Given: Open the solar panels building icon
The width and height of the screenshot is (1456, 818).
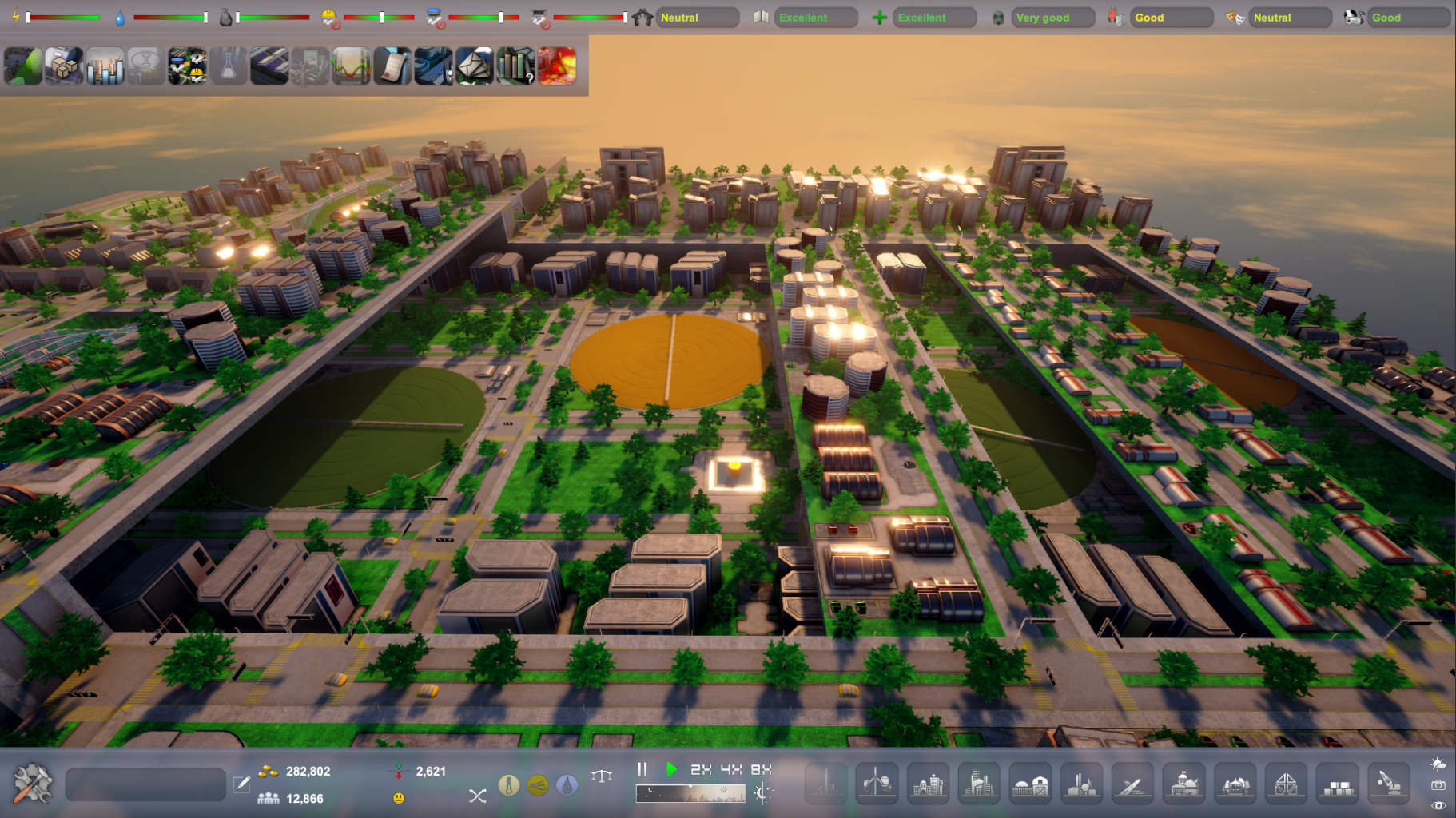Looking at the screenshot, I should pos(269,66).
